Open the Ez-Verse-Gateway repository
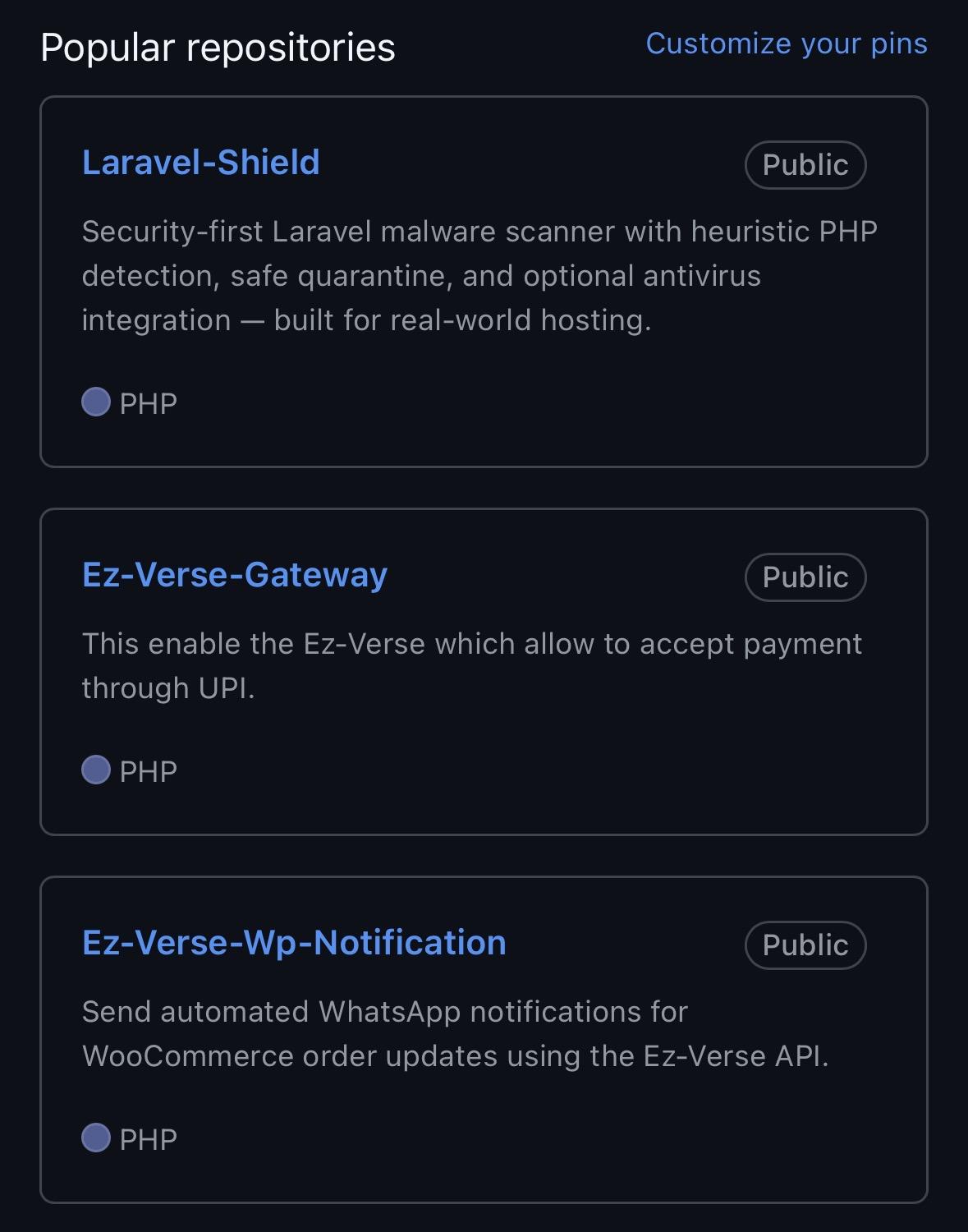 click(235, 575)
